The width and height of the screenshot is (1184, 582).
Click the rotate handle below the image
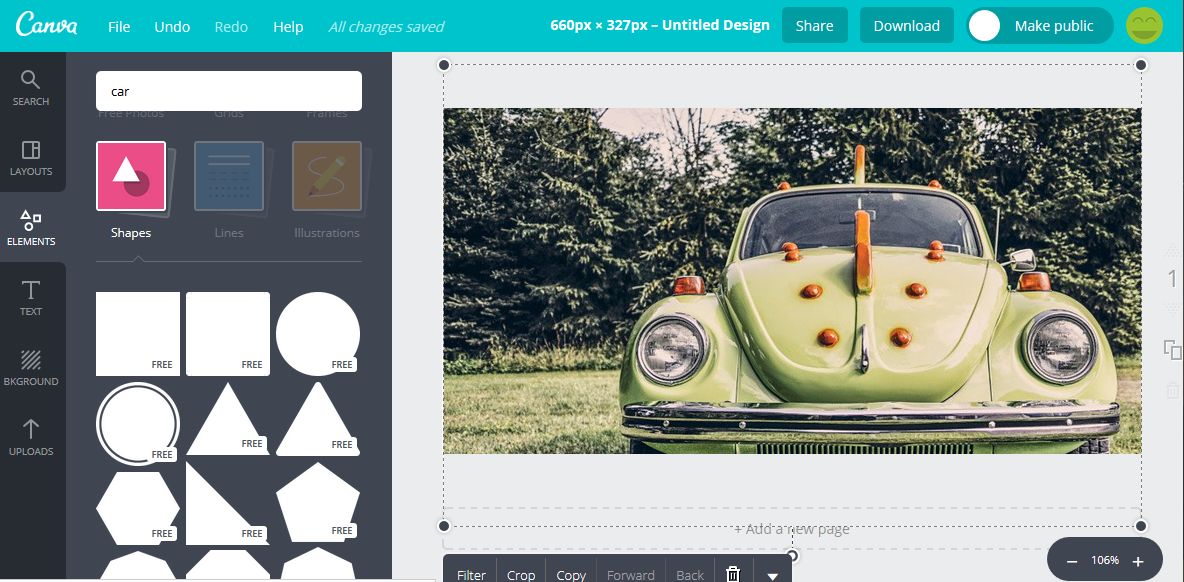[792, 556]
